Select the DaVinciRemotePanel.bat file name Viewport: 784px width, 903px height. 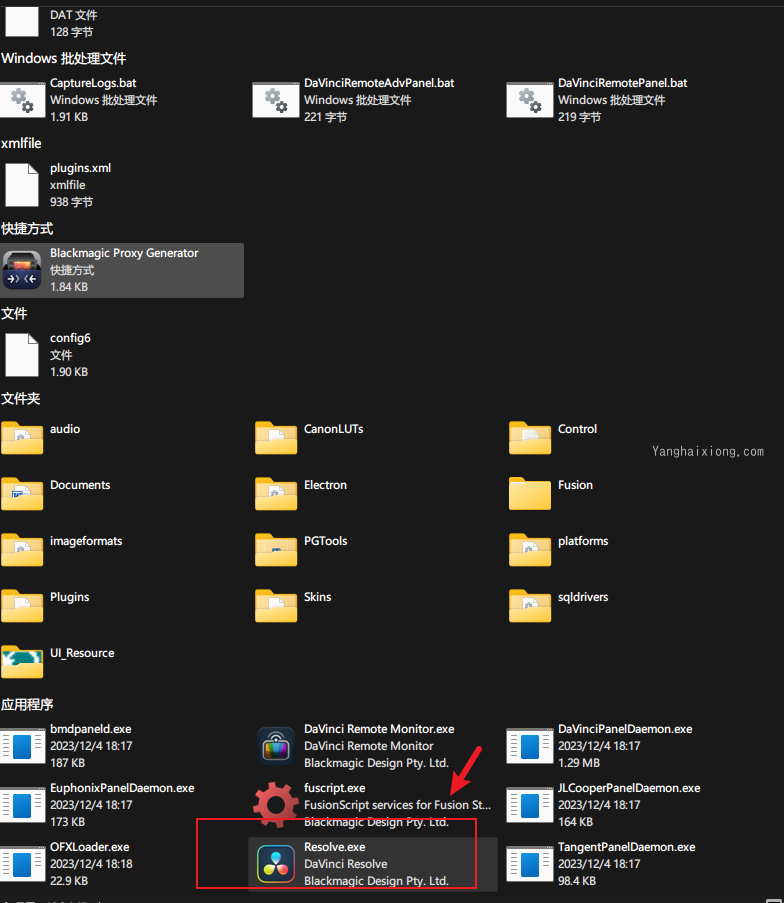coord(623,83)
